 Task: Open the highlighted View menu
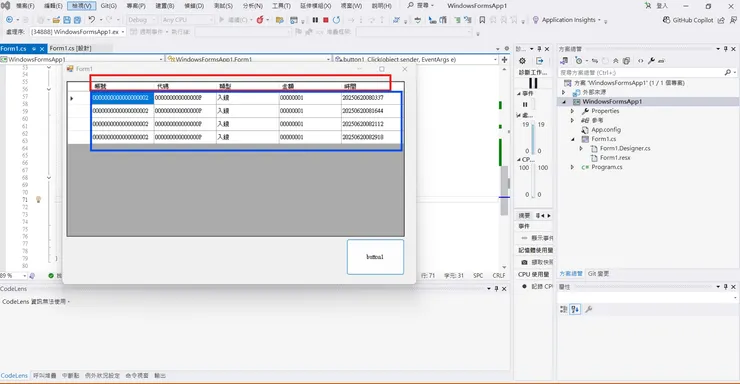(82, 6)
